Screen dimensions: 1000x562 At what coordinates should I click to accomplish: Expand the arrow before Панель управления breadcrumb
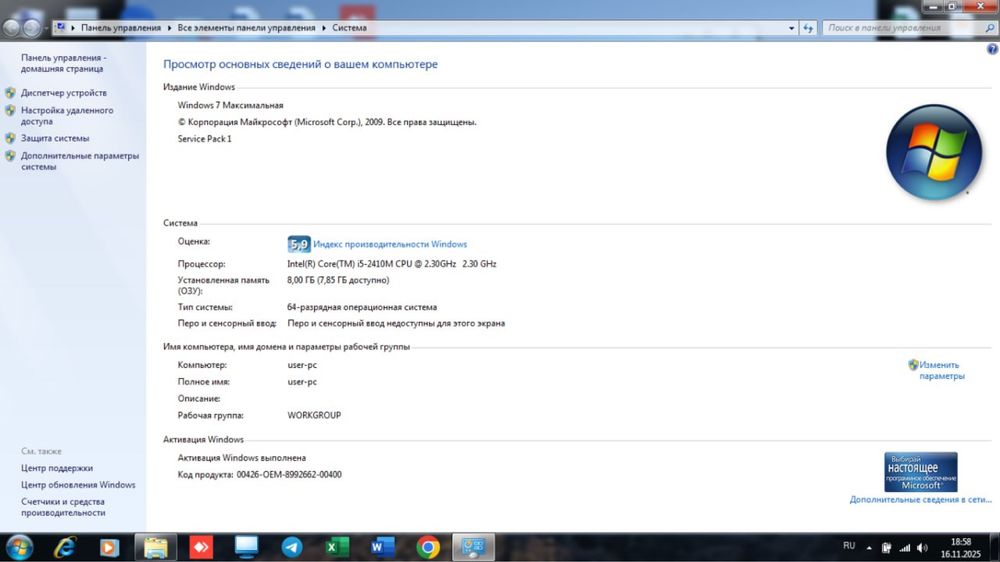click(73, 28)
